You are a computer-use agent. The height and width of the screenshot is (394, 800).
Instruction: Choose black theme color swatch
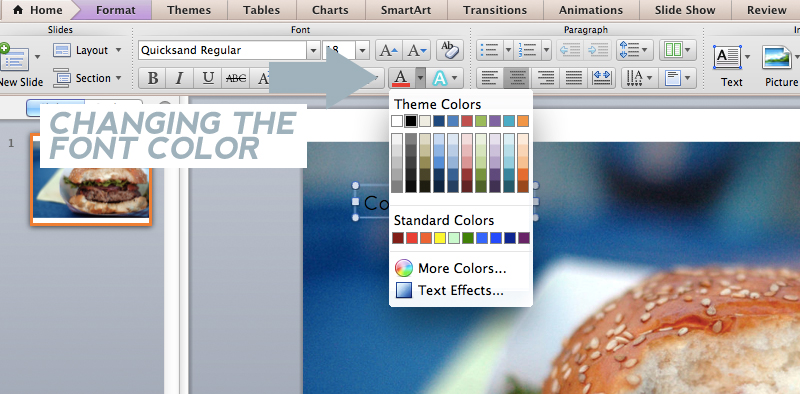(x=411, y=121)
